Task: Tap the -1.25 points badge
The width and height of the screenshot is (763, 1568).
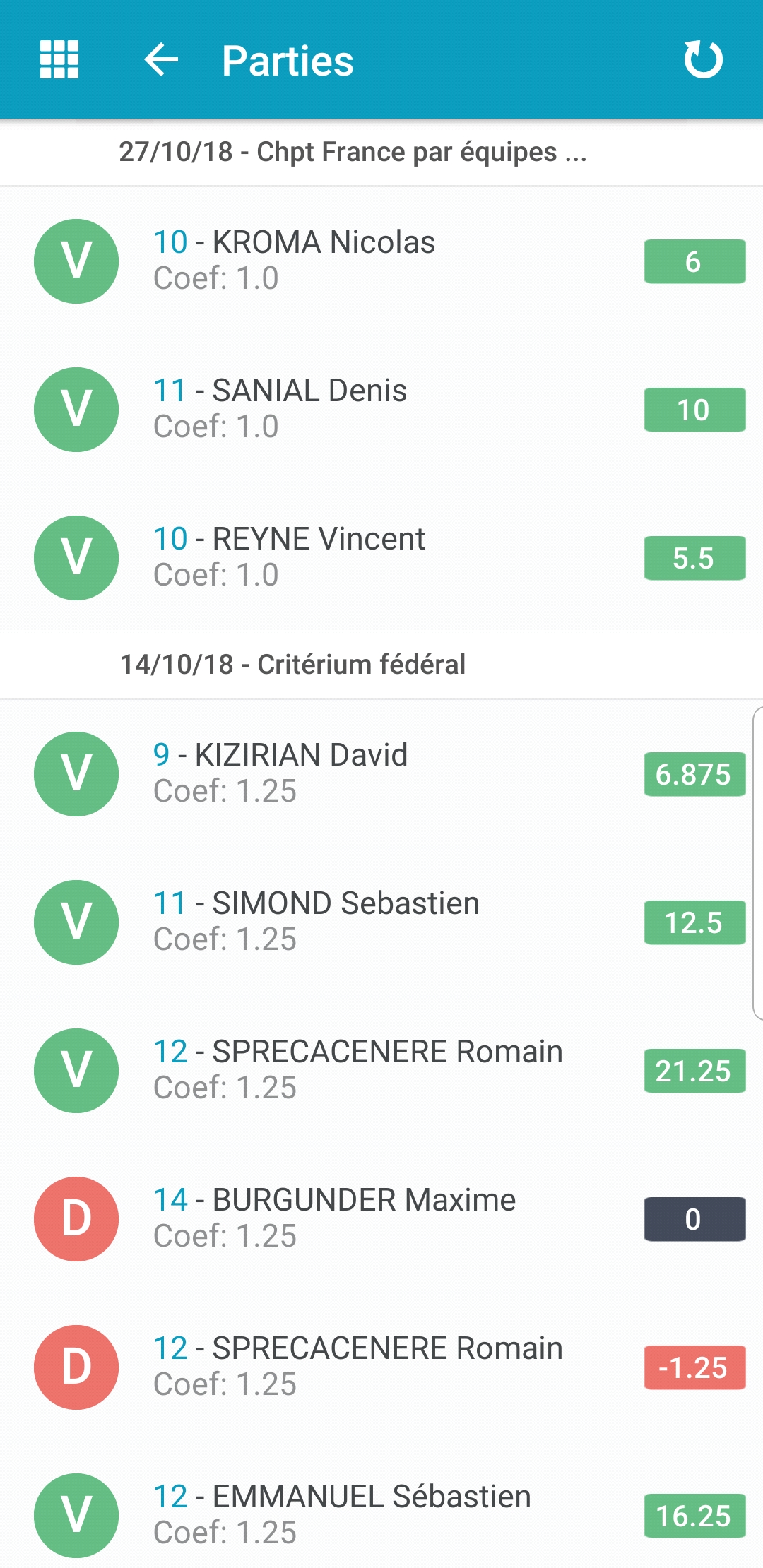Action: click(694, 1367)
